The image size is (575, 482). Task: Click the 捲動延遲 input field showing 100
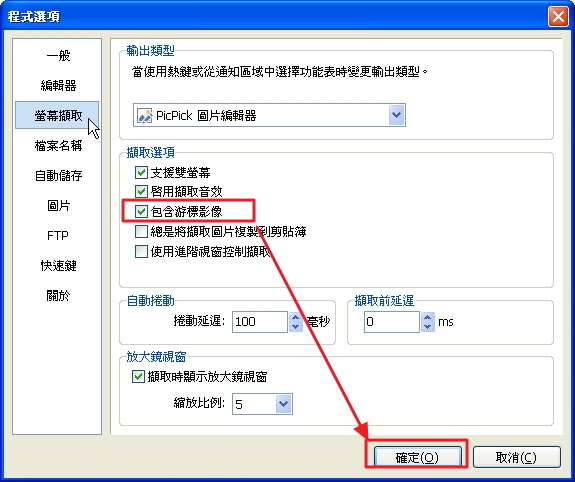click(x=260, y=322)
